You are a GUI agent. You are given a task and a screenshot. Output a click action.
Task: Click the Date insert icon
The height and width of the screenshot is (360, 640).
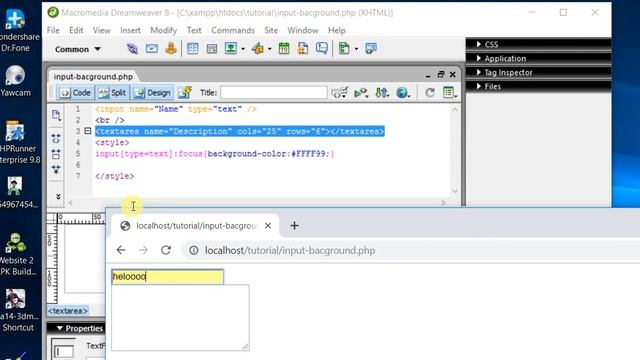click(284, 49)
